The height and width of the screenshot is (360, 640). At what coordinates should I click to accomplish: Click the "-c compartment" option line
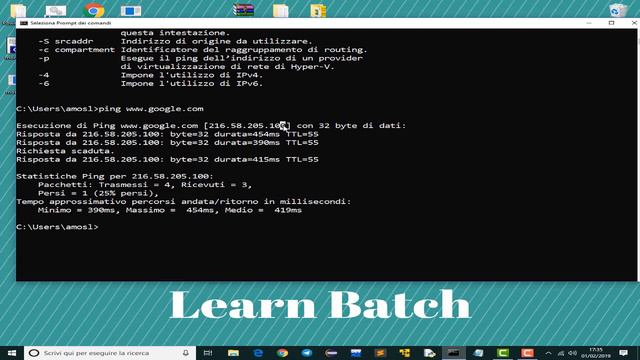[203, 50]
